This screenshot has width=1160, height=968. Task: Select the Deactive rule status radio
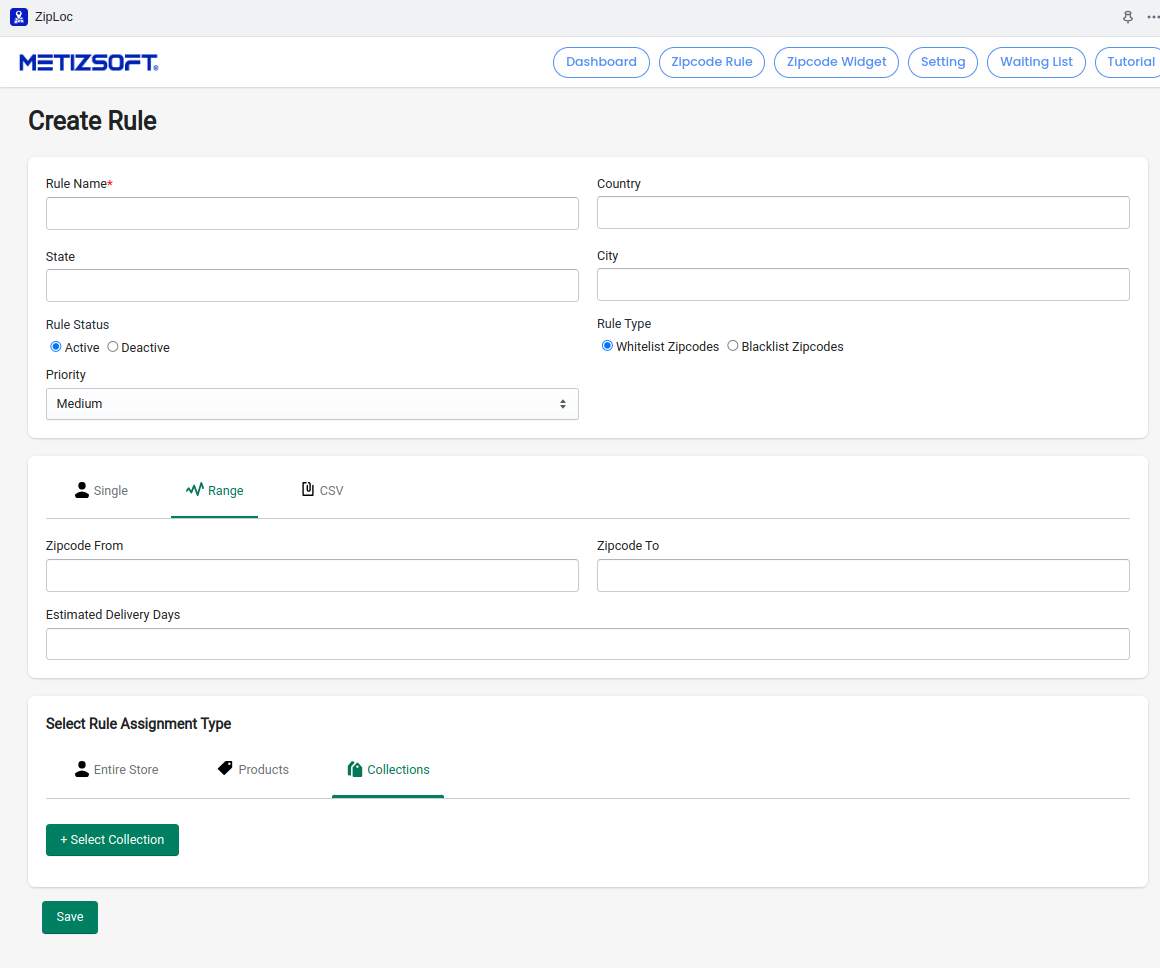(113, 347)
